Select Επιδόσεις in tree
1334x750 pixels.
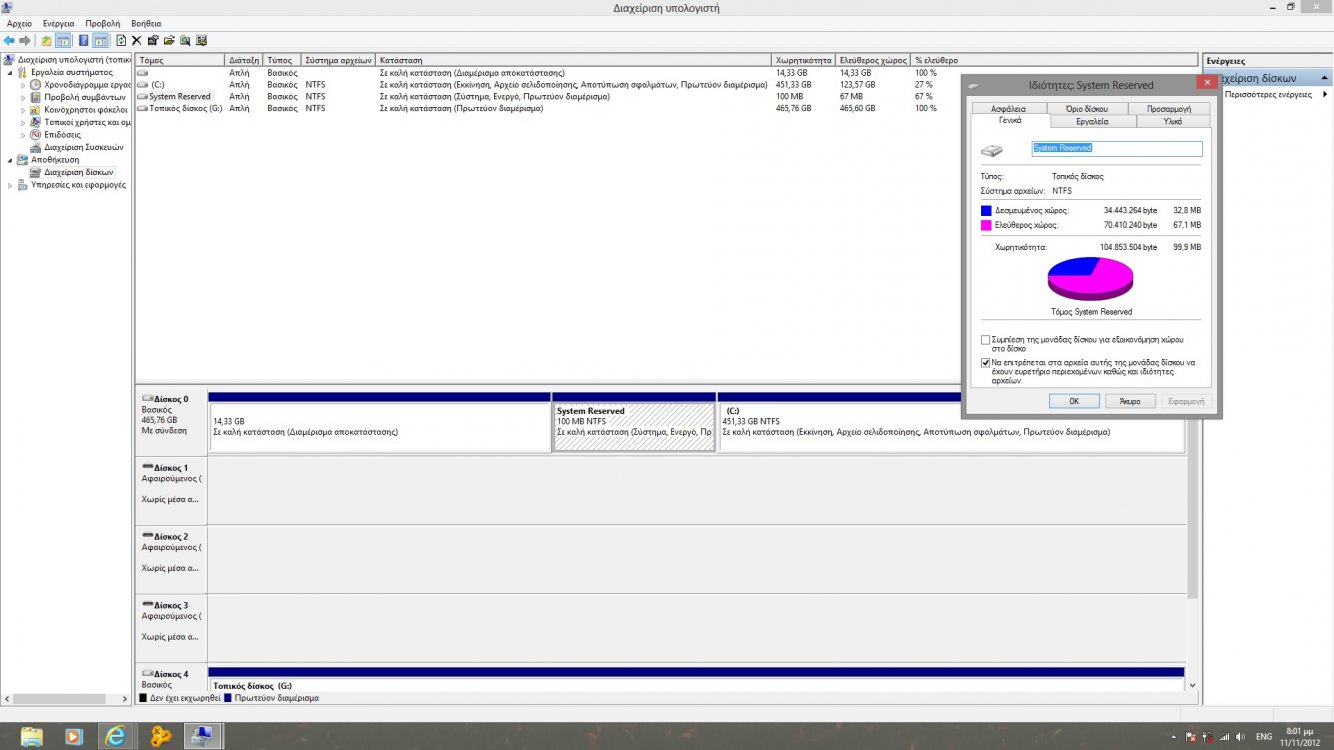[63, 134]
